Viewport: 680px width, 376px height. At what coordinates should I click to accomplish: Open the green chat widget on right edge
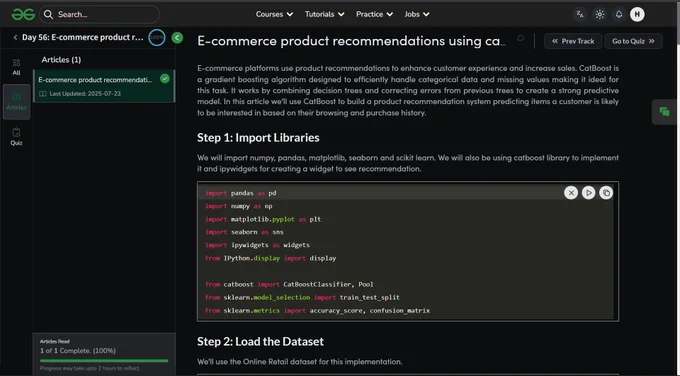click(x=664, y=112)
